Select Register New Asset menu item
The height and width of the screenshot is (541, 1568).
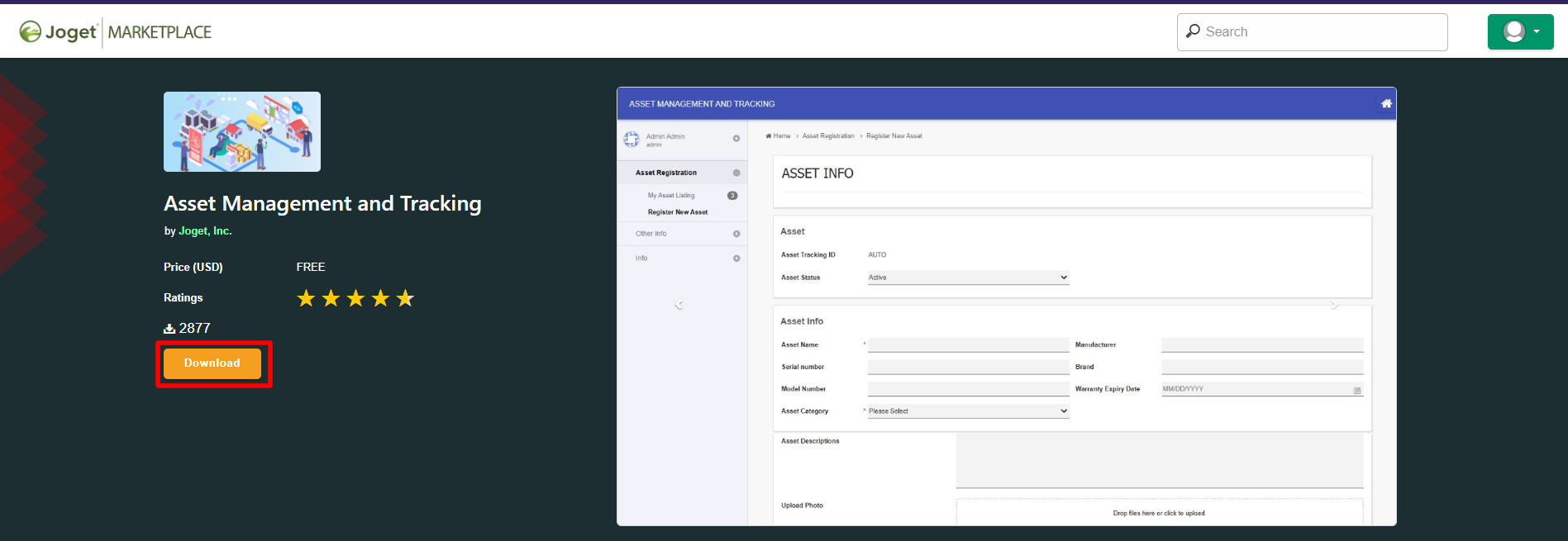click(x=677, y=212)
